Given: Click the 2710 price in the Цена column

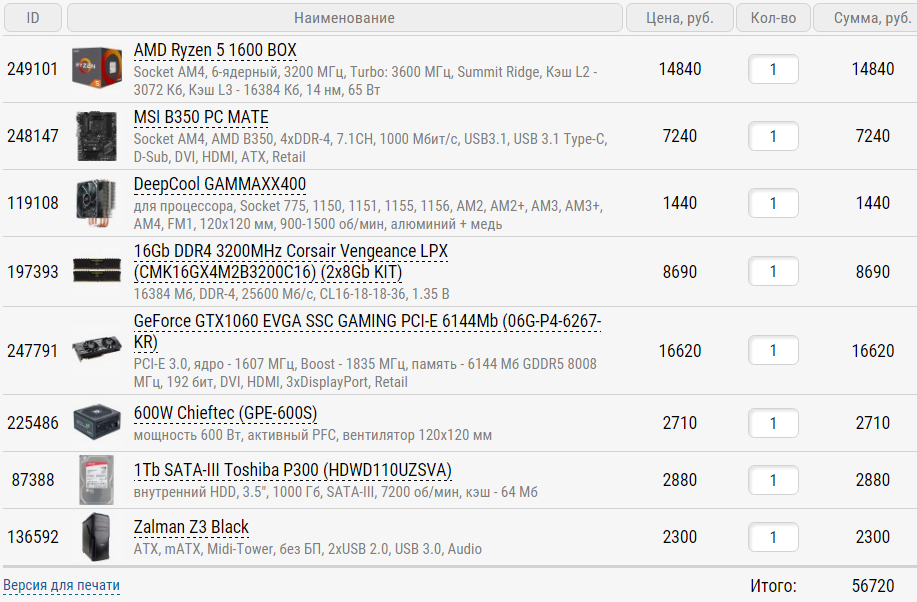Looking at the screenshot, I should (x=680, y=422).
